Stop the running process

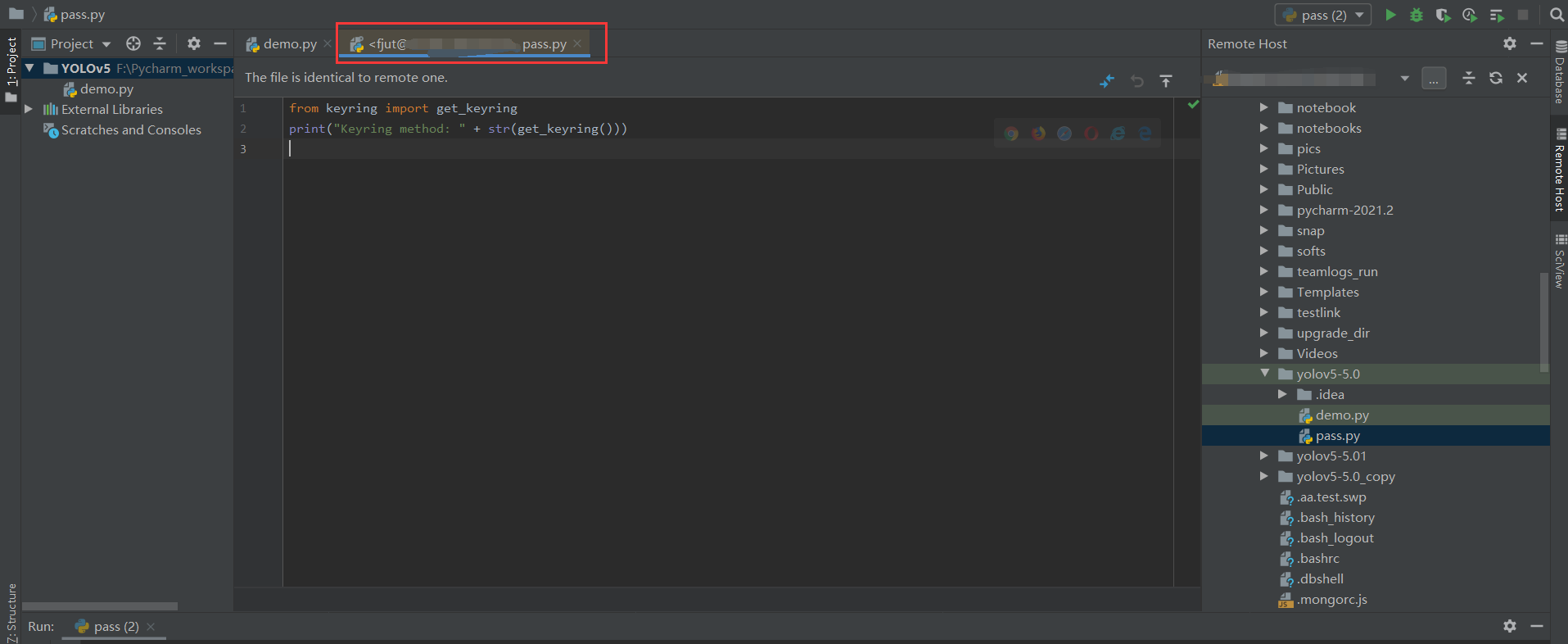coord(1523,15)
